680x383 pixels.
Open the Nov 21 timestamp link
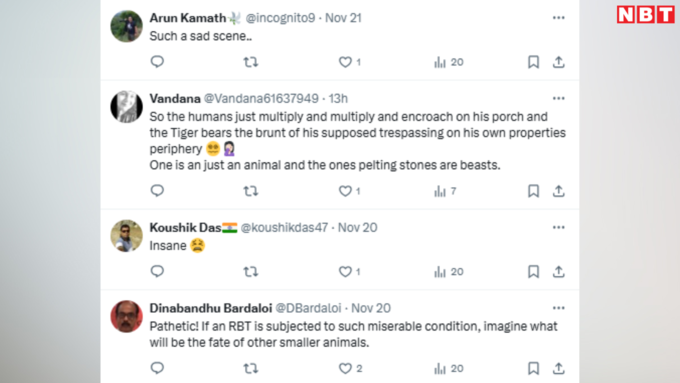click(x=343, y=18)
